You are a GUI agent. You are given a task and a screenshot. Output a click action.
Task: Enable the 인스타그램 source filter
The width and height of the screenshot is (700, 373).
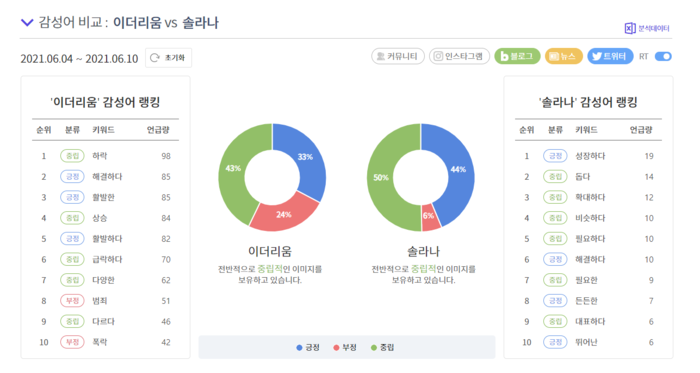coord(459,56)
